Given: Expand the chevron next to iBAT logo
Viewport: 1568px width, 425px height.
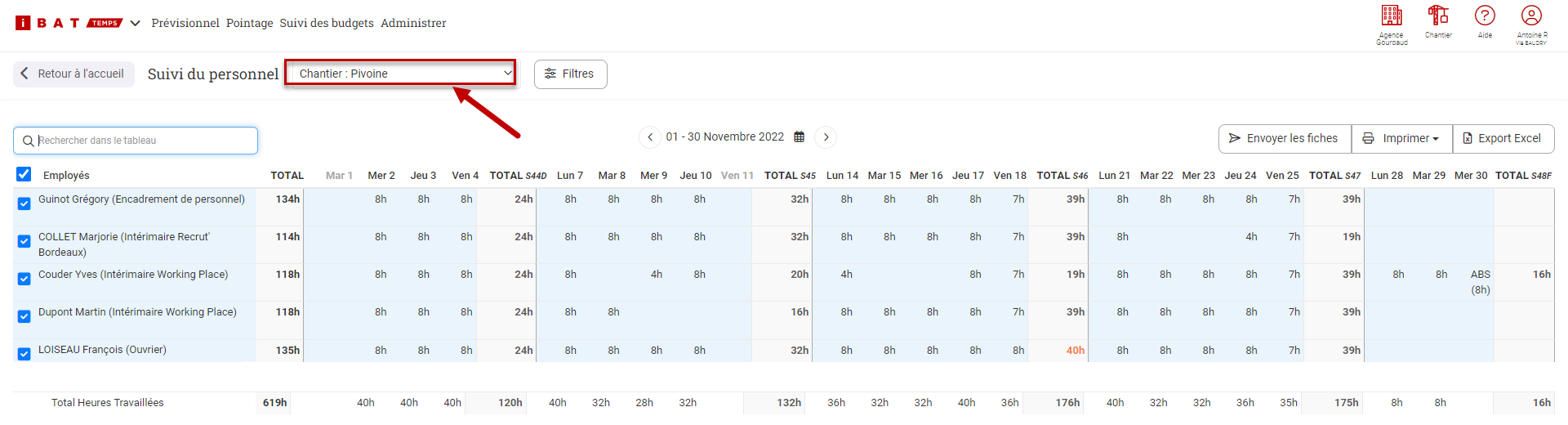Looking at the screenshot, I should click(x=136, y=23).
